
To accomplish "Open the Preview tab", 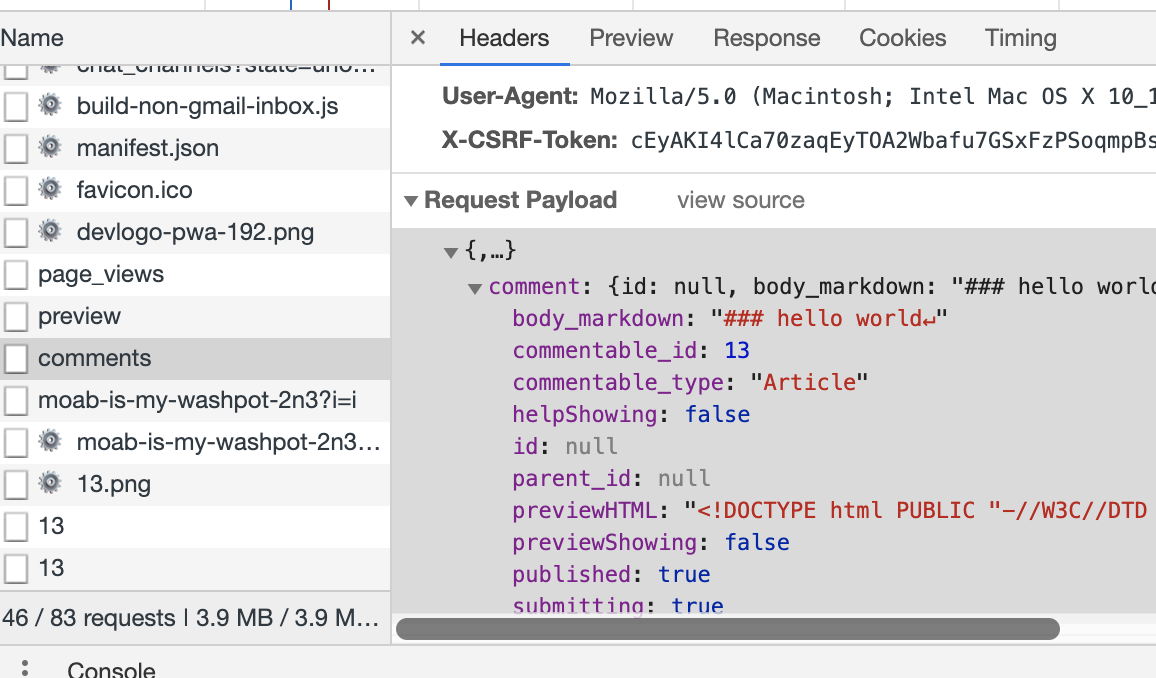I will coord(631,38).
